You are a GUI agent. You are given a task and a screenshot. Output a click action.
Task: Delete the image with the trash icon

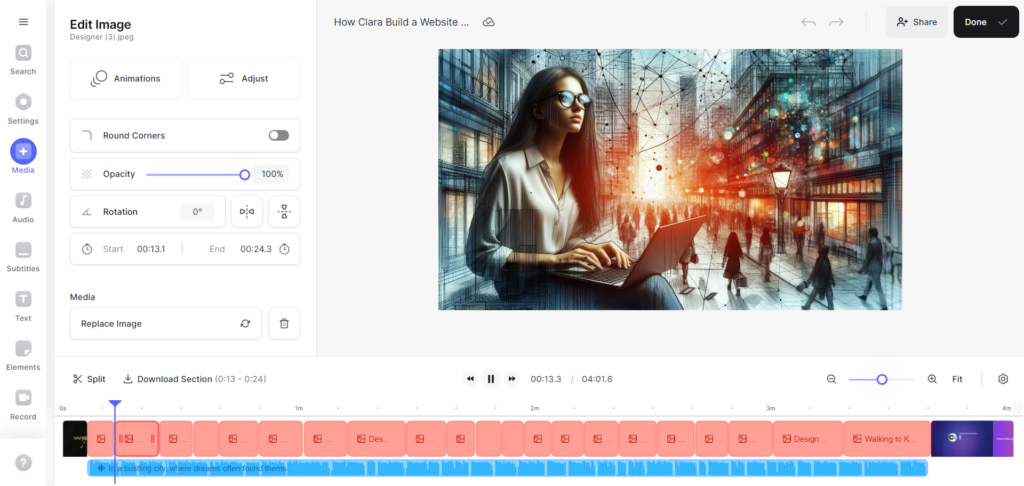click(x=284, y=323)
